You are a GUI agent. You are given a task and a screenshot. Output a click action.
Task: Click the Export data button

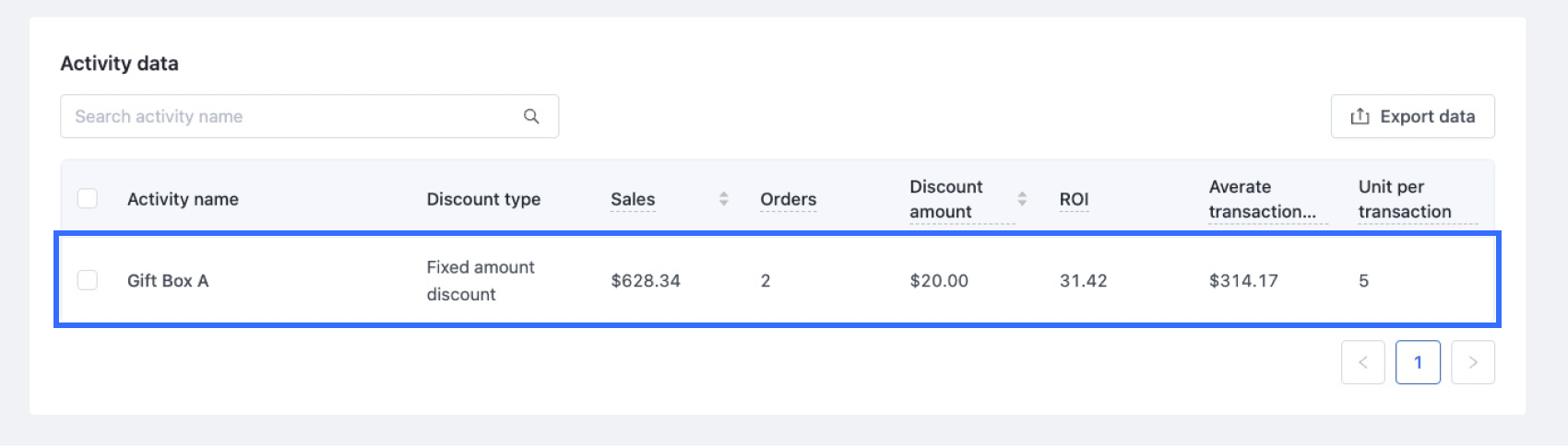pos(1413,116)
